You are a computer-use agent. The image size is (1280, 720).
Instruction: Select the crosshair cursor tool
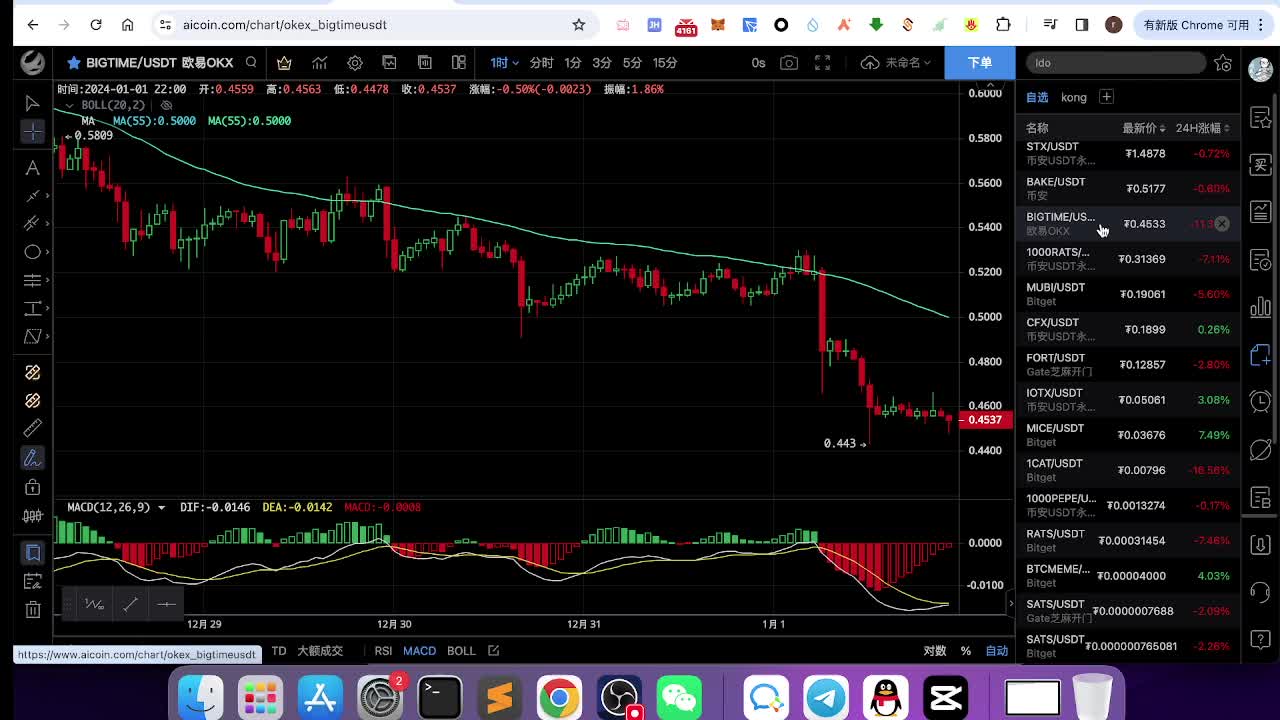click(32, 132)
